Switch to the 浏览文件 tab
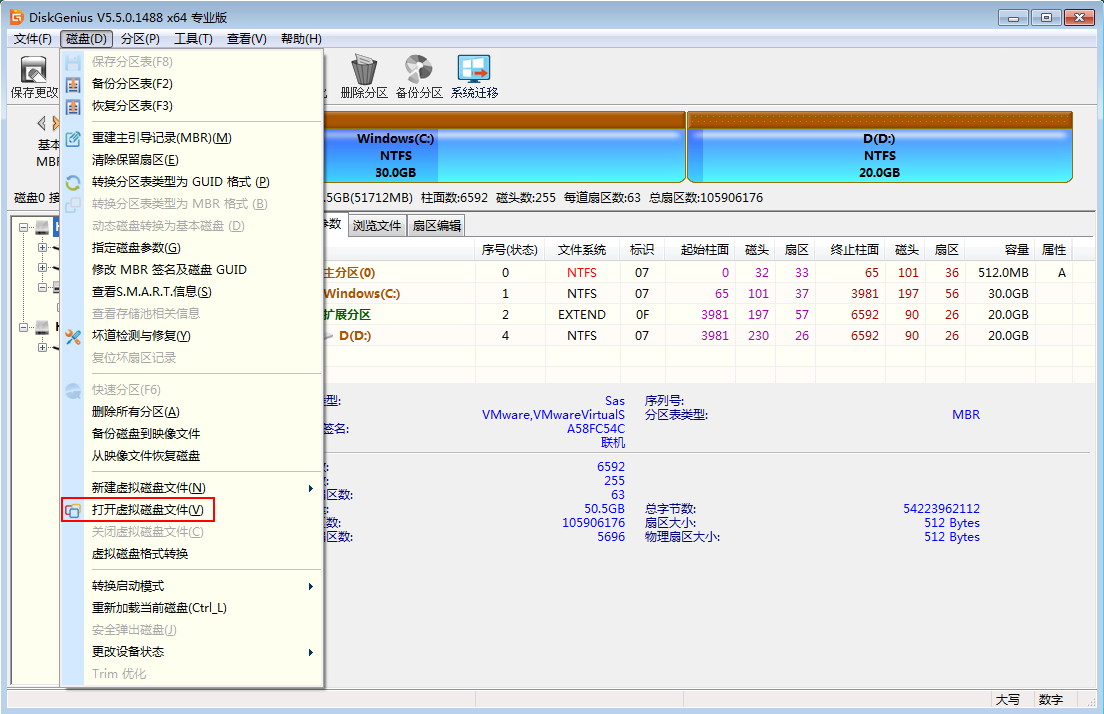This screenshot has height=714, width=1104. point(376,226)
